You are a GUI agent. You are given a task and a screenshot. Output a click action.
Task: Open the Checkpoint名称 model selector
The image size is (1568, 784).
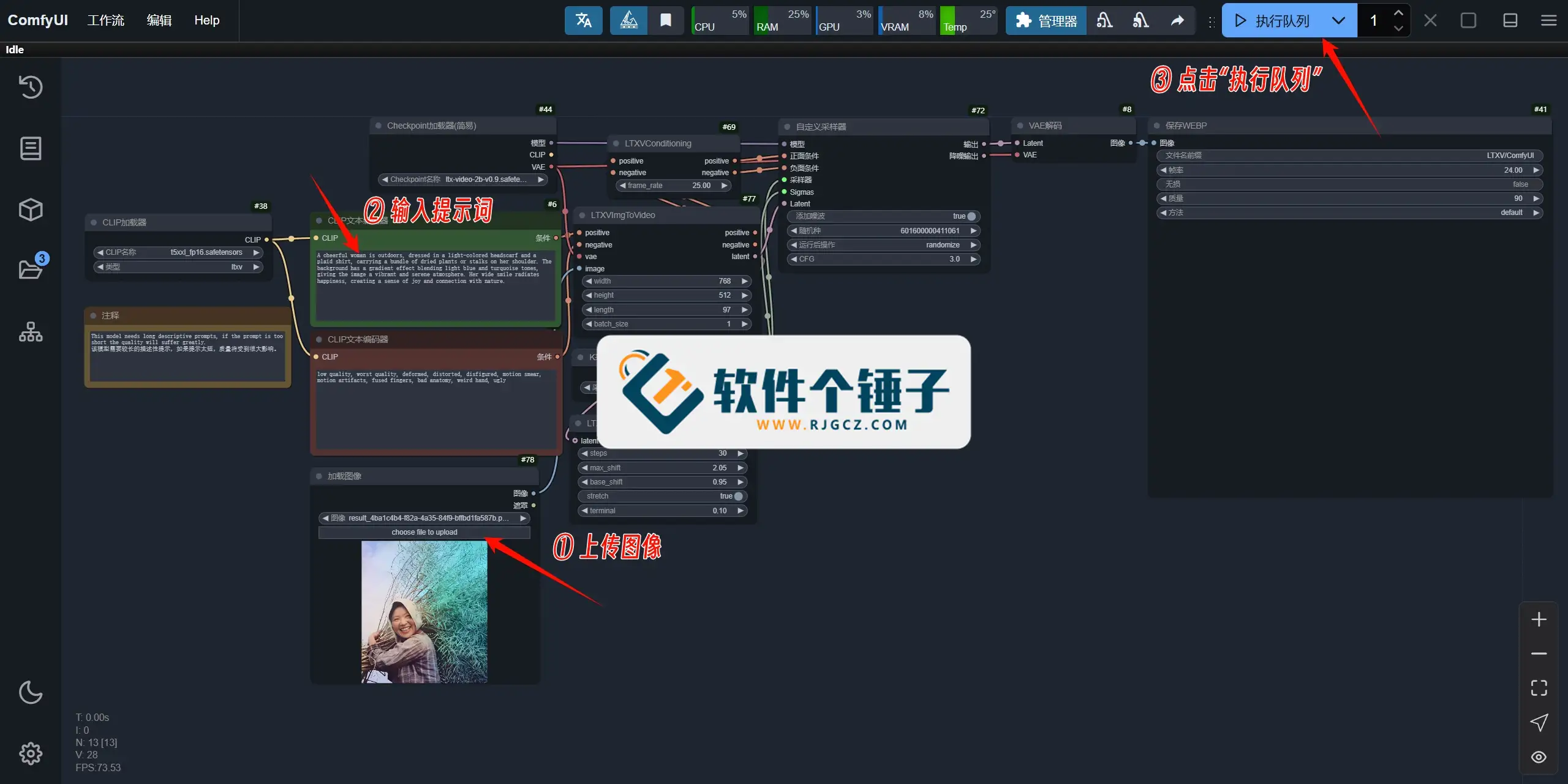462,179
